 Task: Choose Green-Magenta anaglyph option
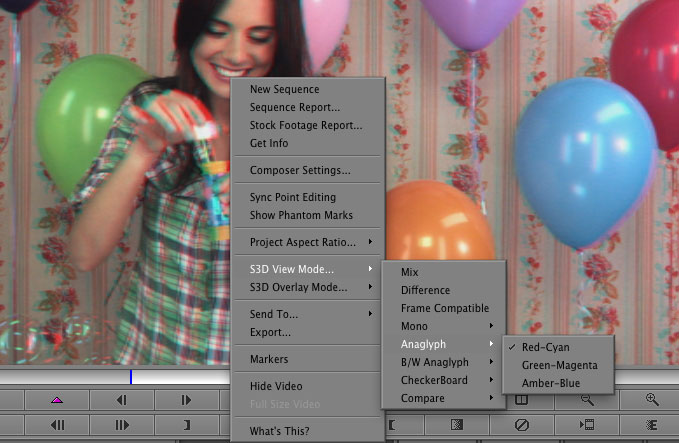point(557,365)
